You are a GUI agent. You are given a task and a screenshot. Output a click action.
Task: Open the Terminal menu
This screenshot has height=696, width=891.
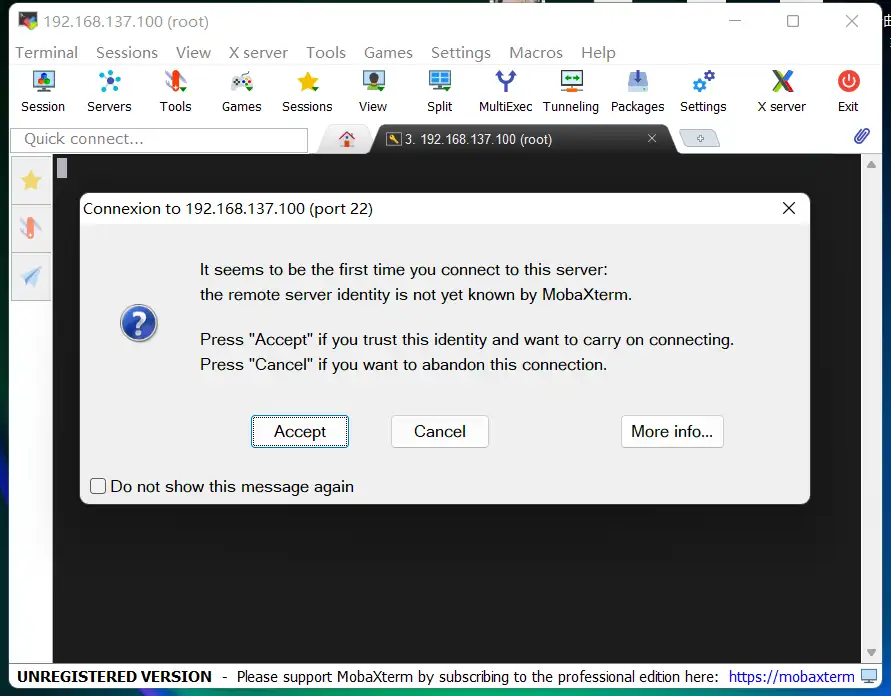click(x=47, y=52)
